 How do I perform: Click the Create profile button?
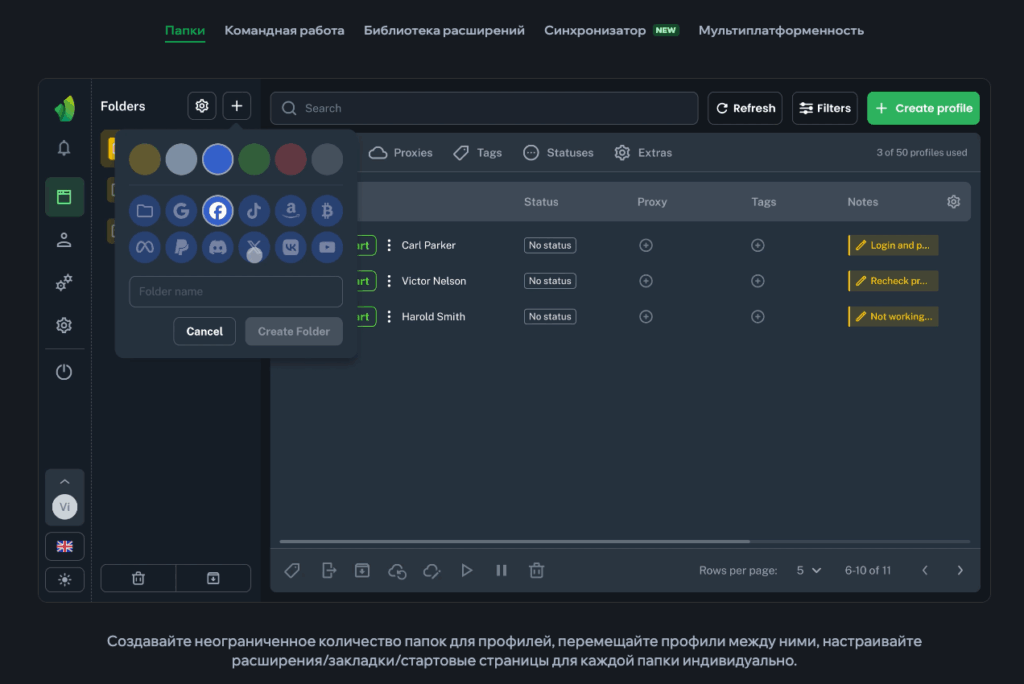tap(923, 108)
